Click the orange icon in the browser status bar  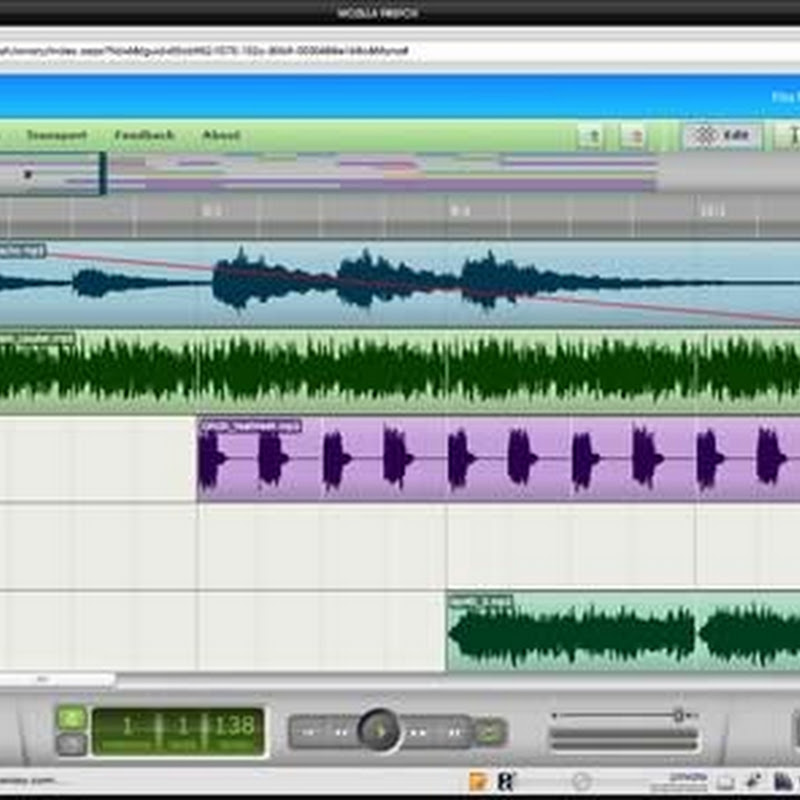(479, 781)
